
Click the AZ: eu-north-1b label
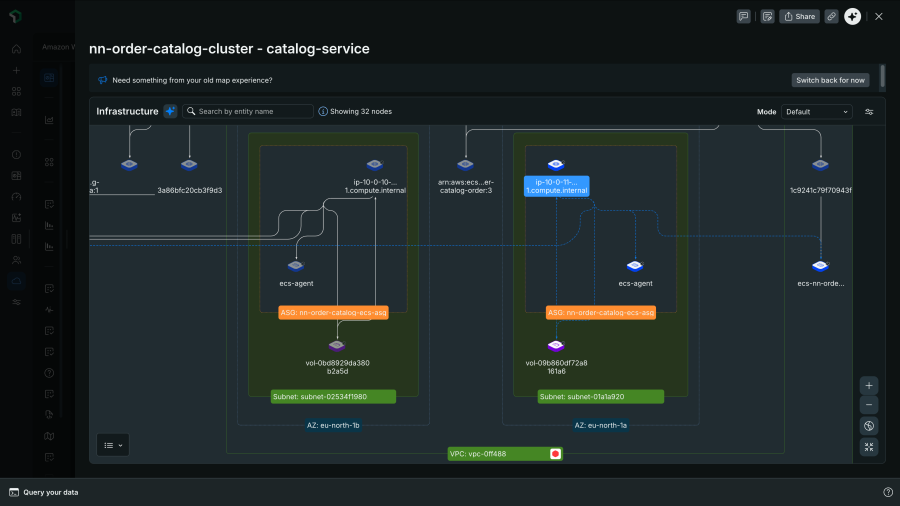(333, 425)
